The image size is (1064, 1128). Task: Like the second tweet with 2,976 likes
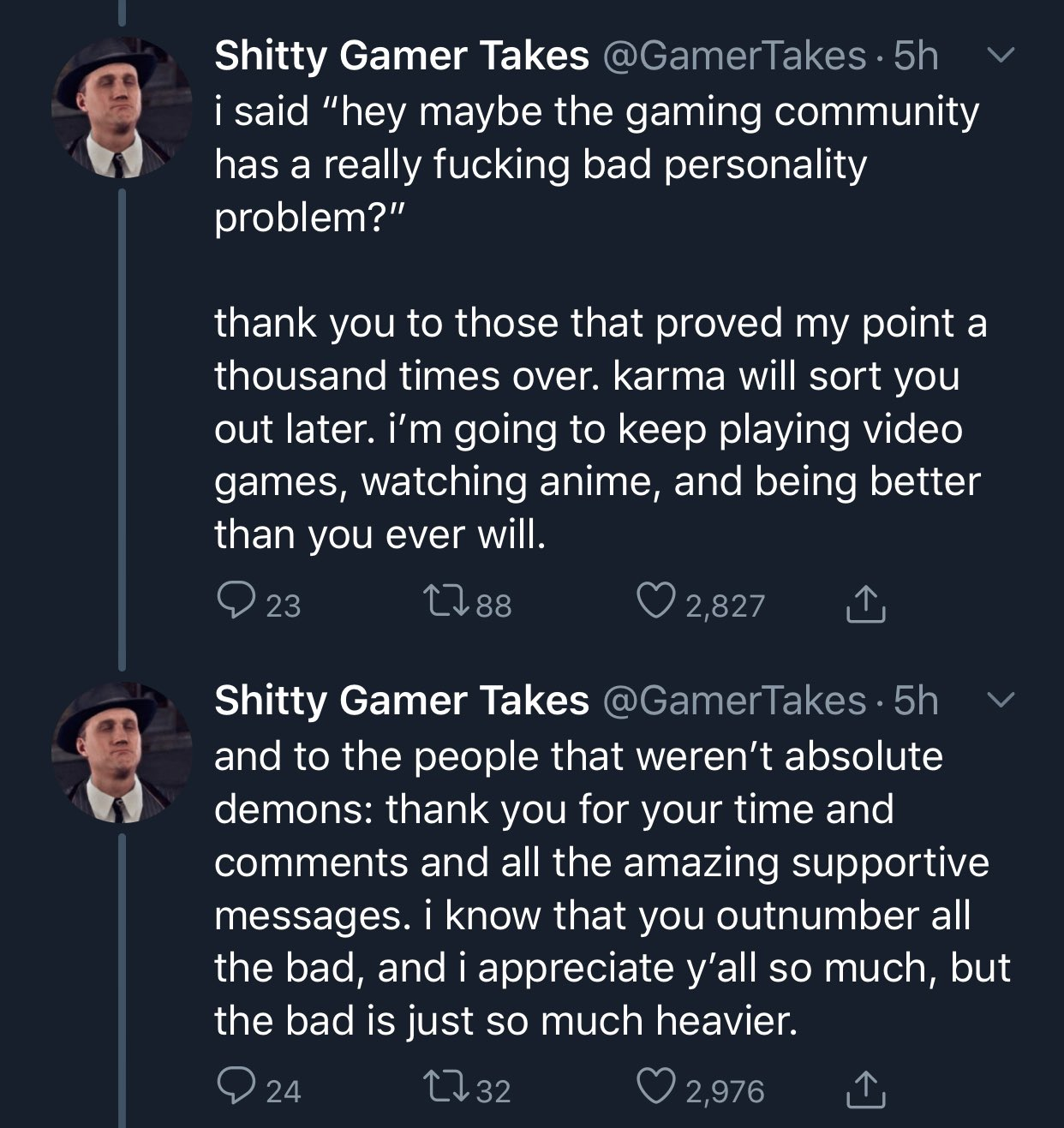pos(655,1088)
